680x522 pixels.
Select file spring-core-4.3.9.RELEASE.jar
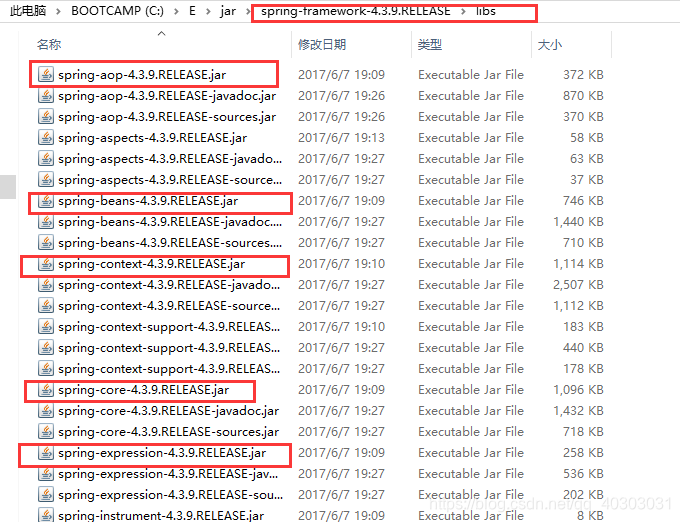click(144, 390)
